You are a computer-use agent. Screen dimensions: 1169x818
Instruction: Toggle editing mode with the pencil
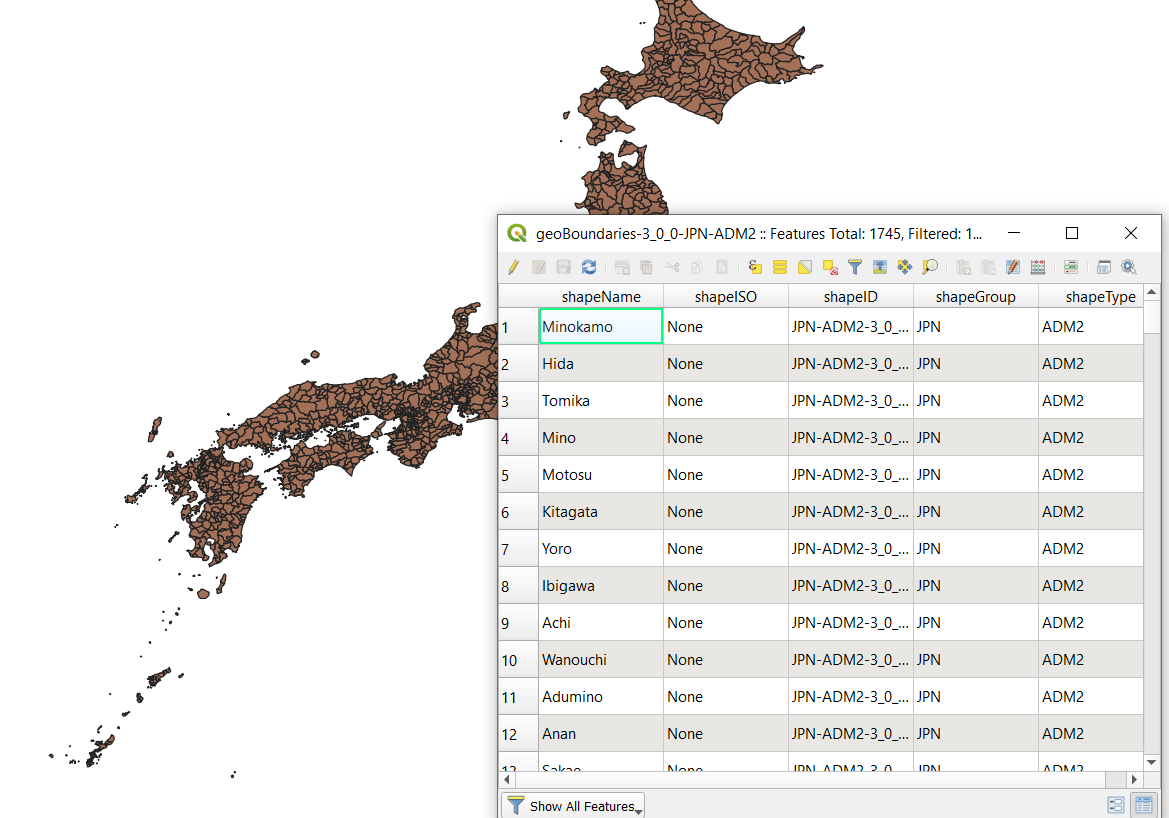[513, 266]
